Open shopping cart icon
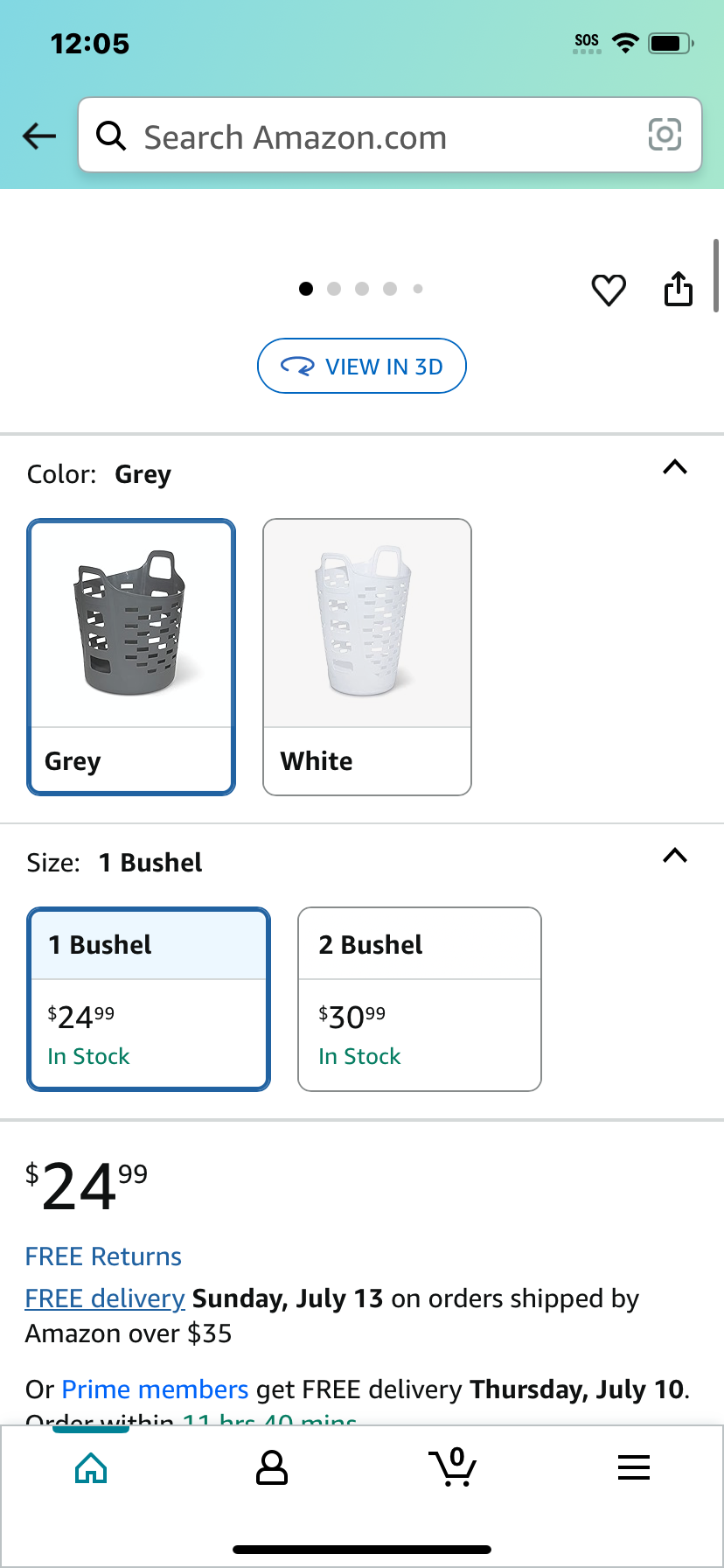Image resolution: width=724 pixels, height=1568 pixels. (x=453, y=1467)
